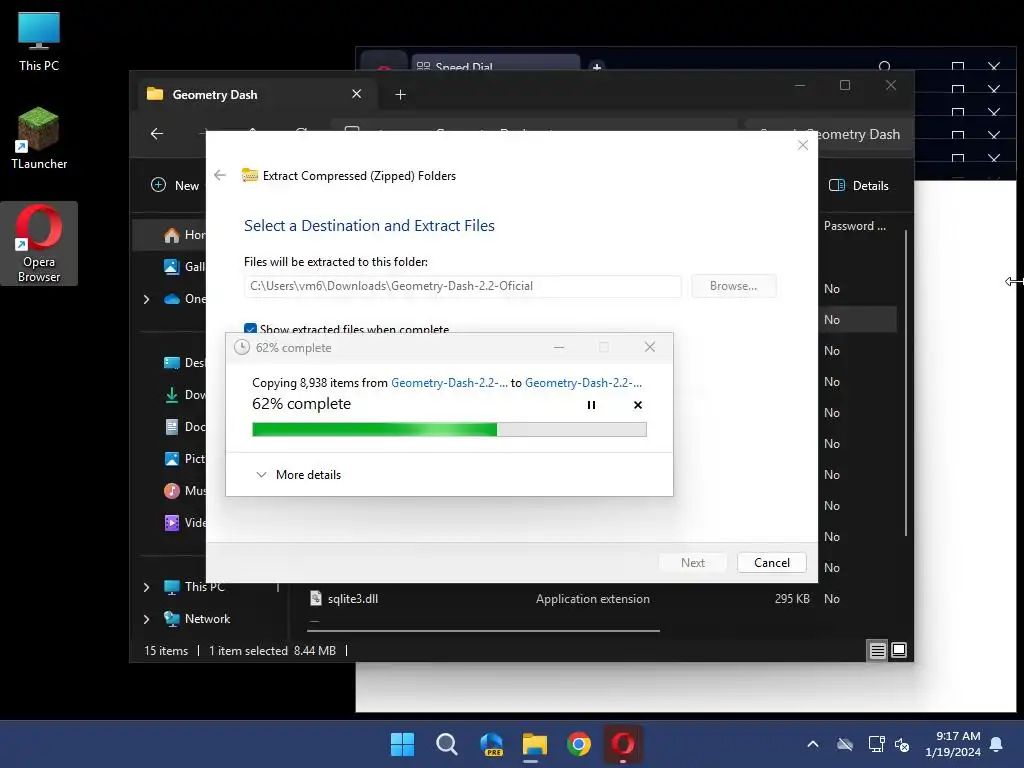The width and height of the screenshot is (1024, 768).
Task: Close the Geometry Dash tab
Action: point(357,94)
